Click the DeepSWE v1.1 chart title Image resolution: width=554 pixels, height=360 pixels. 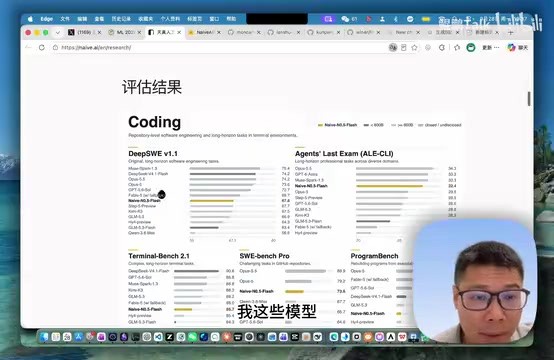(153, 153)
